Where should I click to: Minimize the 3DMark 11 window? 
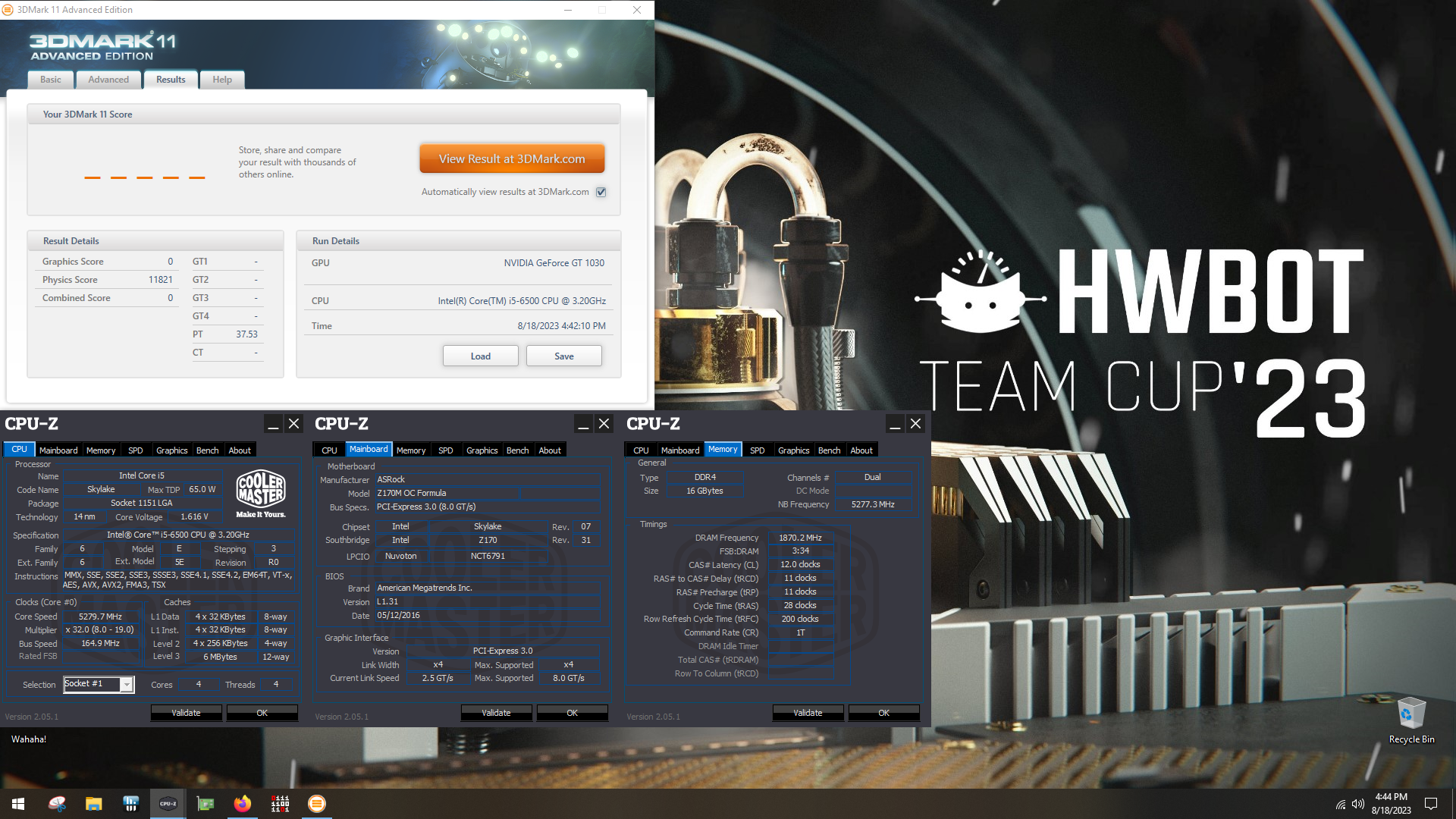coord(568,10)
